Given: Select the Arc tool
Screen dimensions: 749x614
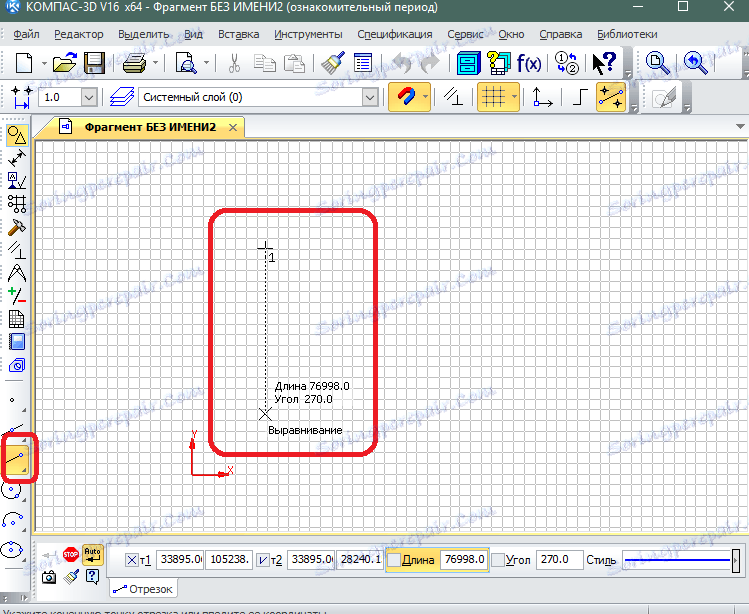Looking at the screenshot, I should (x=12, y=520).
